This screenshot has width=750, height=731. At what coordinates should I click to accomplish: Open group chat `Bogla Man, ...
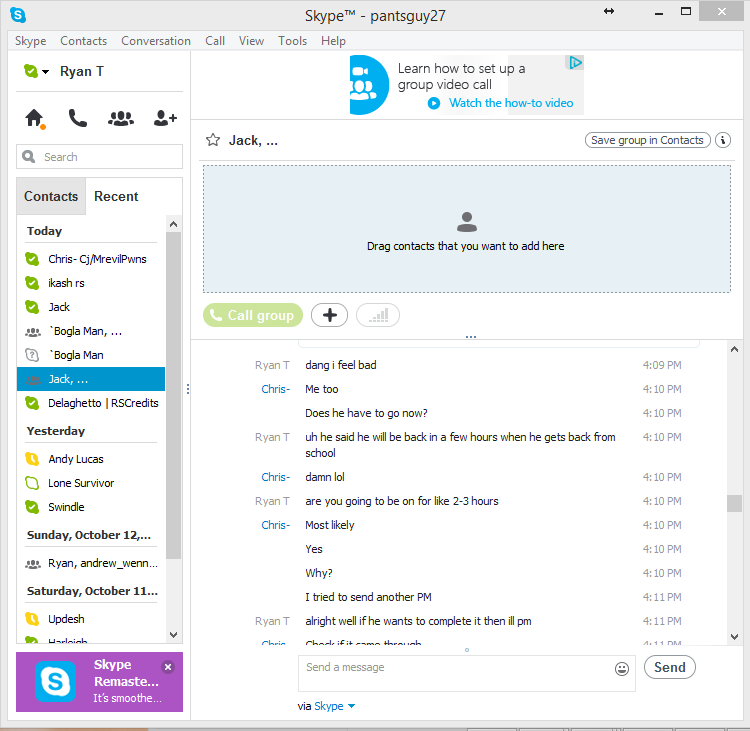pos(91,331)
